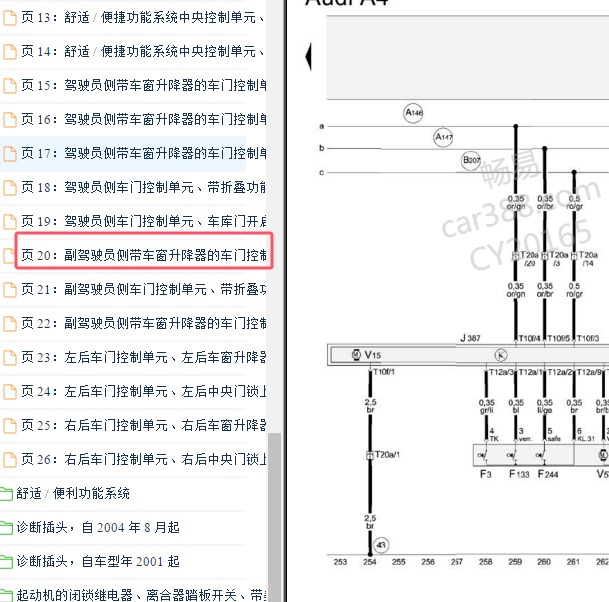This screenshot has width=609, height=602.
Task: Select page 16 driver door control entry
Action: [x=143, y=119]
